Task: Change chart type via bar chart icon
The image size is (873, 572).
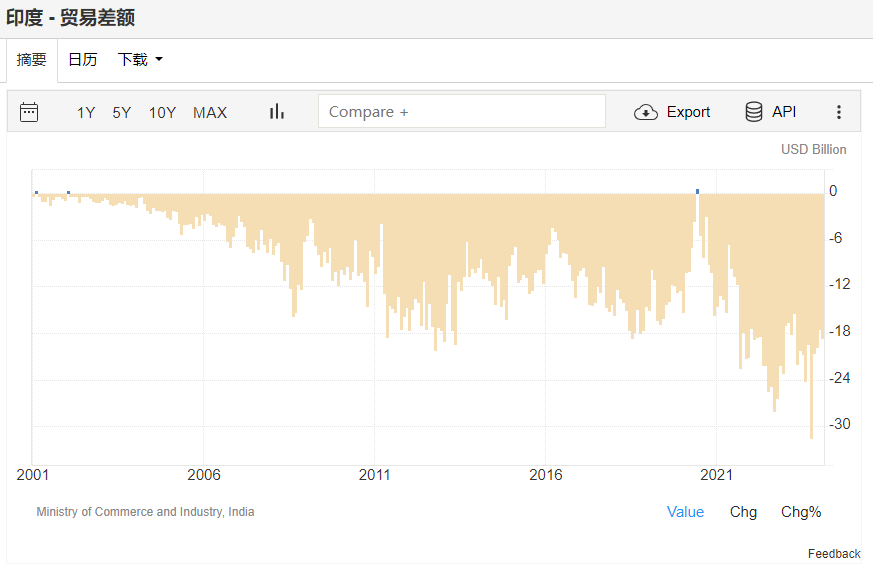Action: (277, 112)
